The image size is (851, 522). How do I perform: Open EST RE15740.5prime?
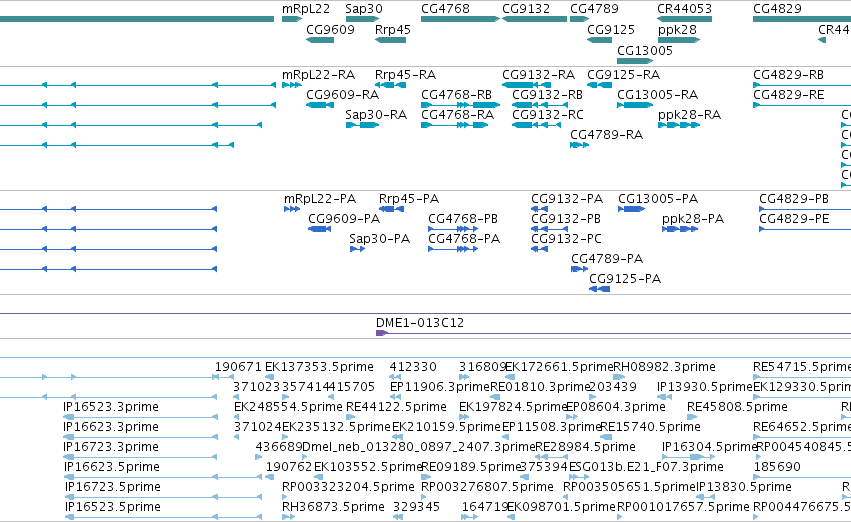pyautogui.click(x=606, y=437)
